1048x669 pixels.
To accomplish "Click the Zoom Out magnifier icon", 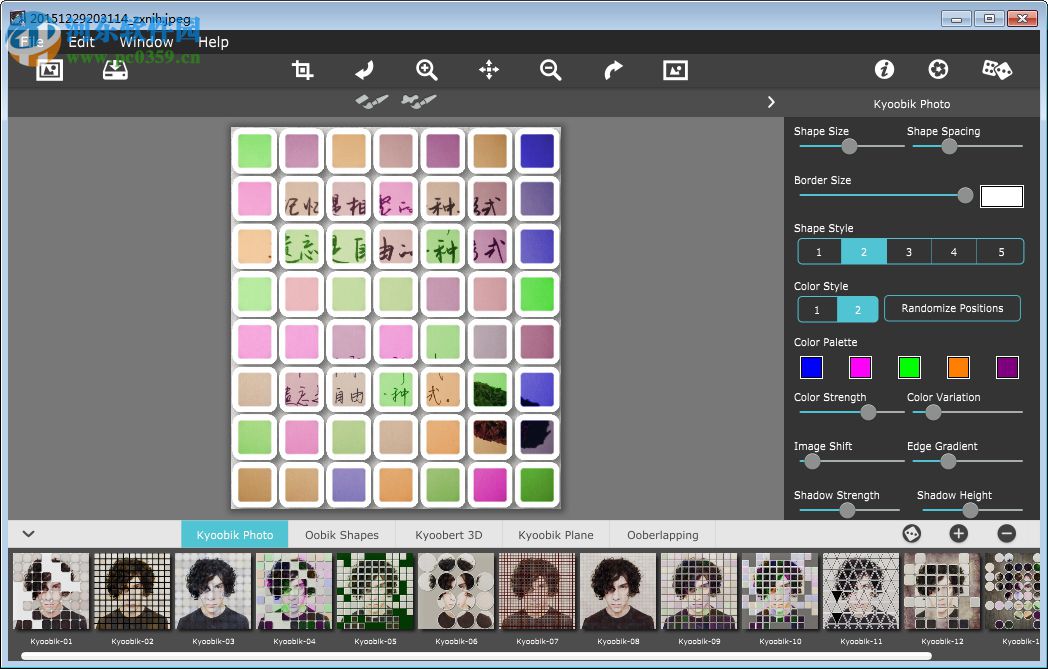I will point(550,70).
